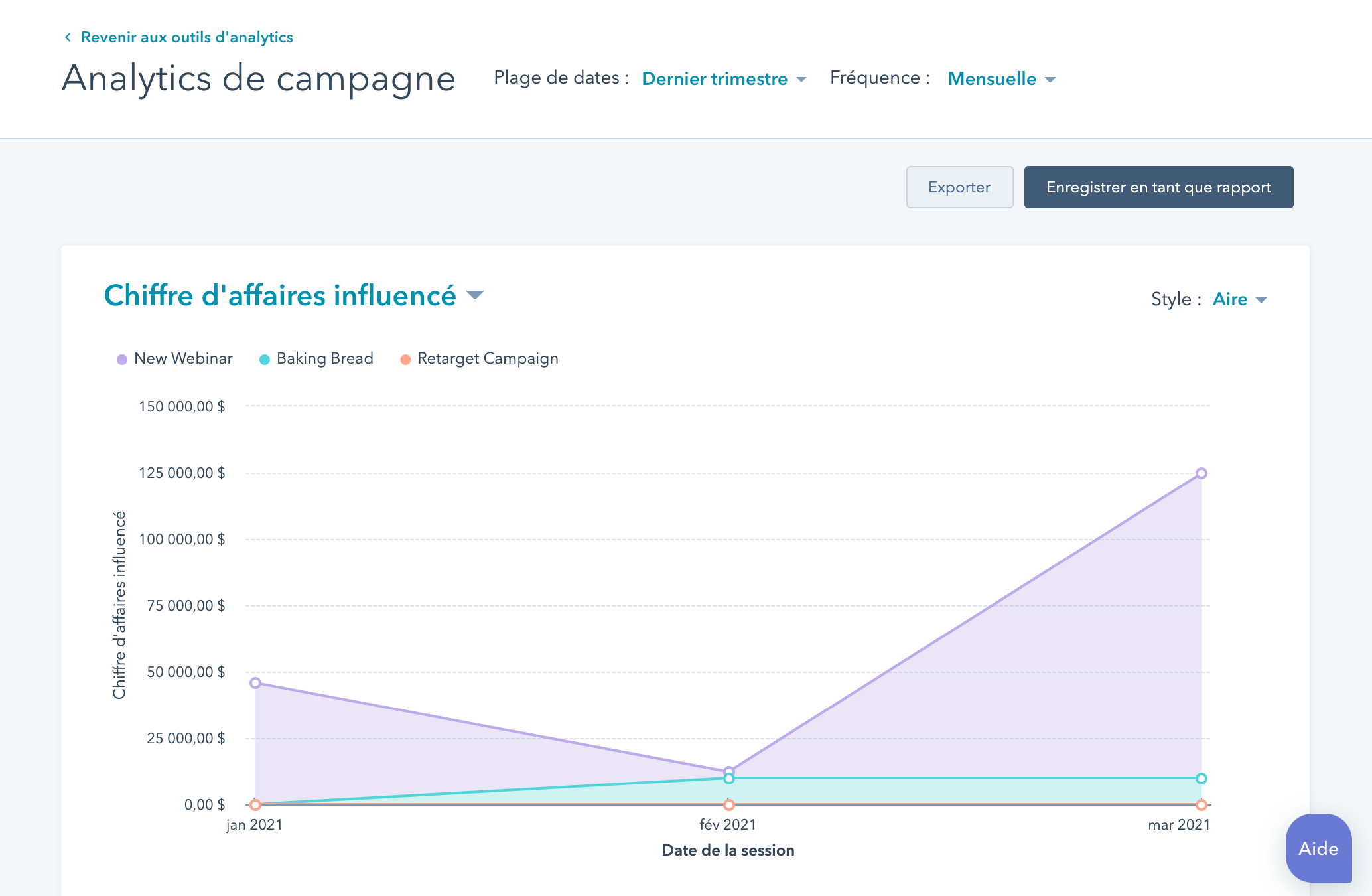Go back via Revenir aux outils d'analytics link
1372x896 pixels.
point(186,37)
